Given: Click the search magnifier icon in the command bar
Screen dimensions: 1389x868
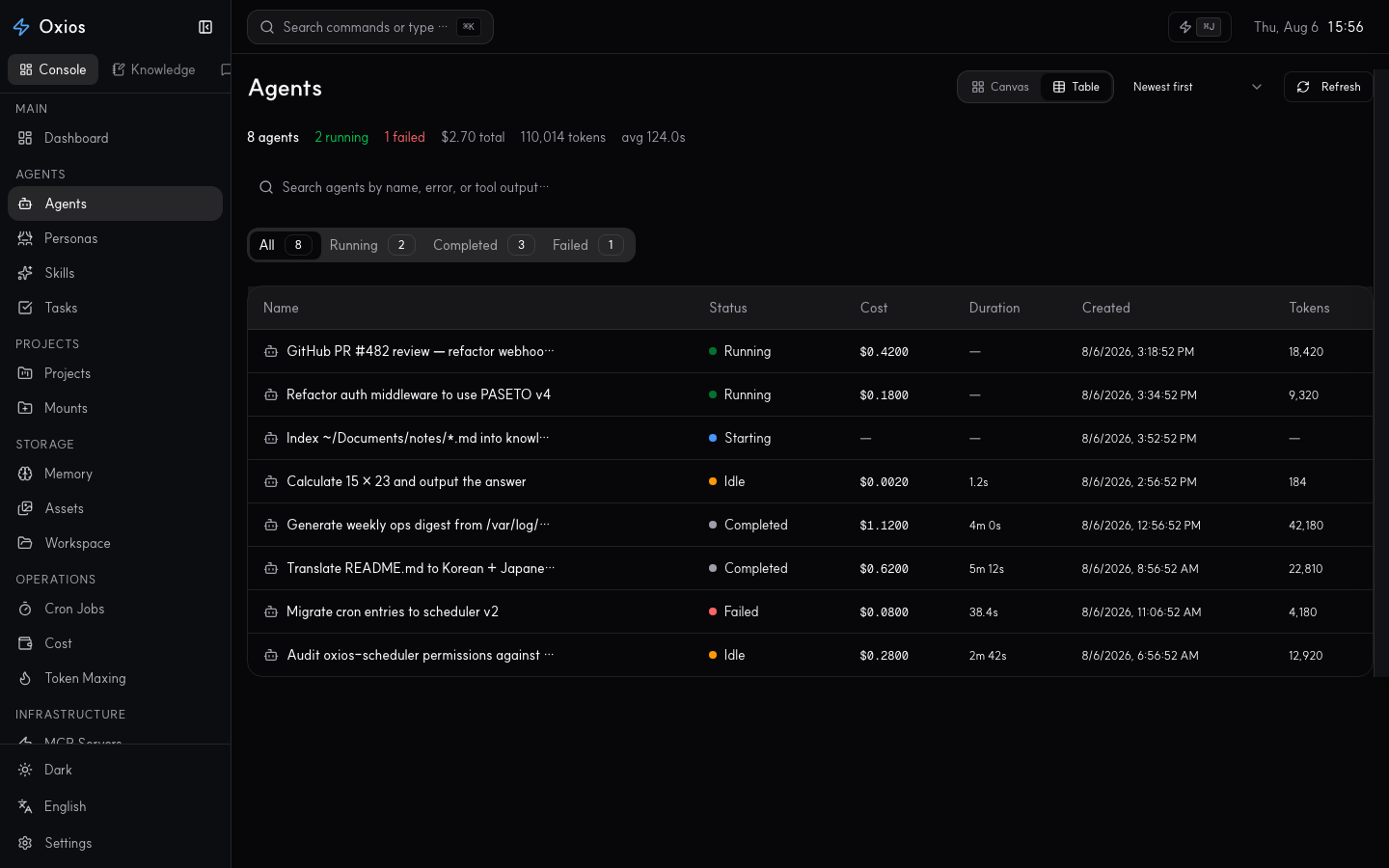Looking at the screenshot, I should point(267,27).
